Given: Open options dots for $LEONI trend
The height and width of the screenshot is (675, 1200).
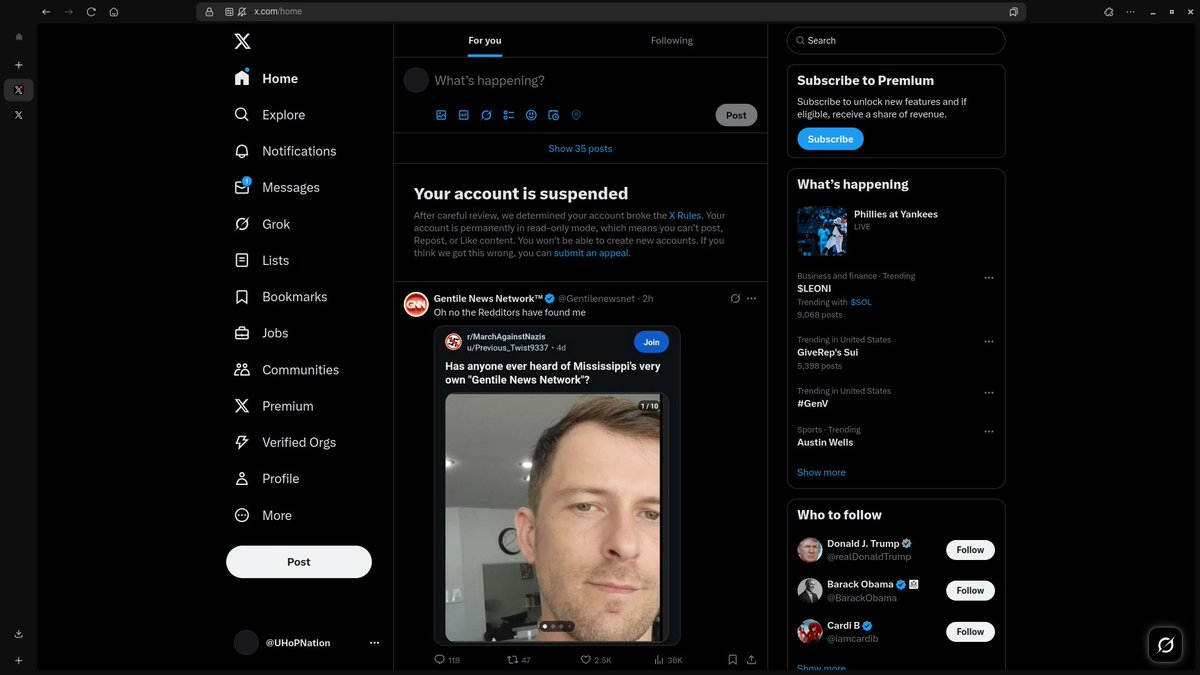Looking at the screenshot, I should pos(989,278).
